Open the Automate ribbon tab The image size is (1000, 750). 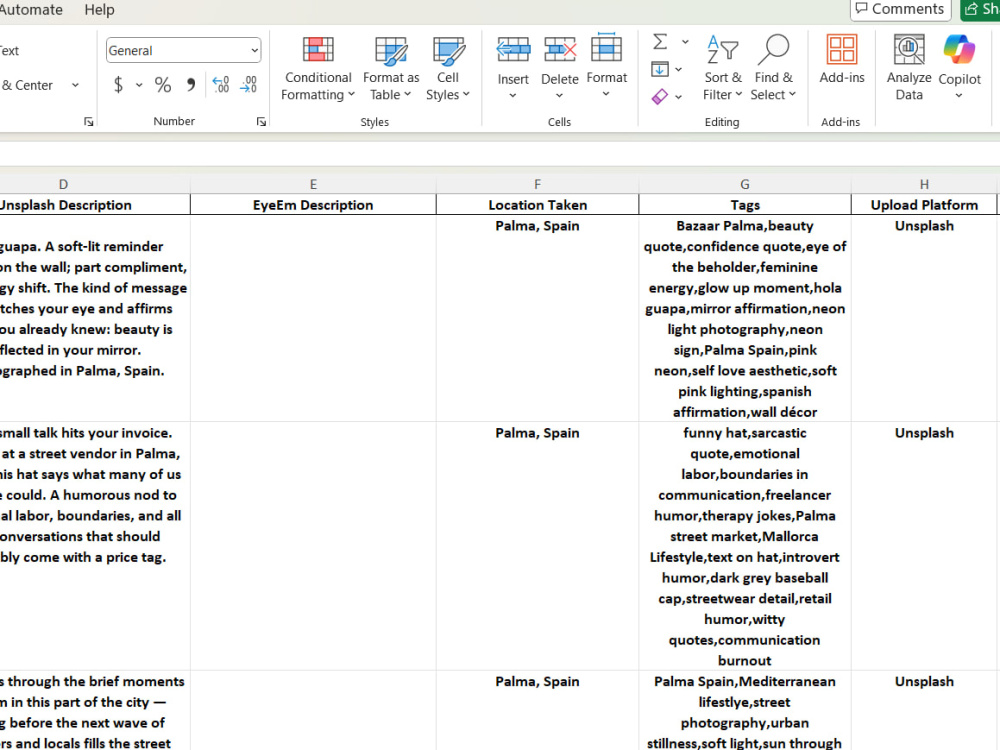(30, 10)
